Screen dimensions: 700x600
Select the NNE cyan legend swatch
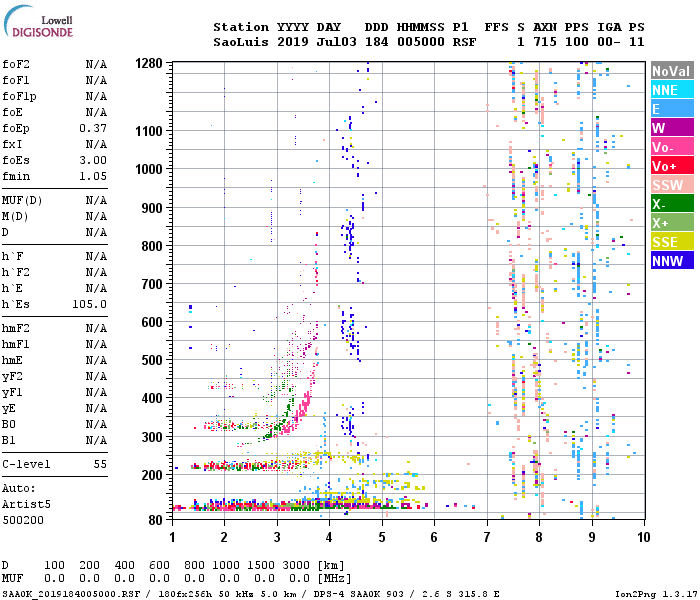[x=672, y=90]
